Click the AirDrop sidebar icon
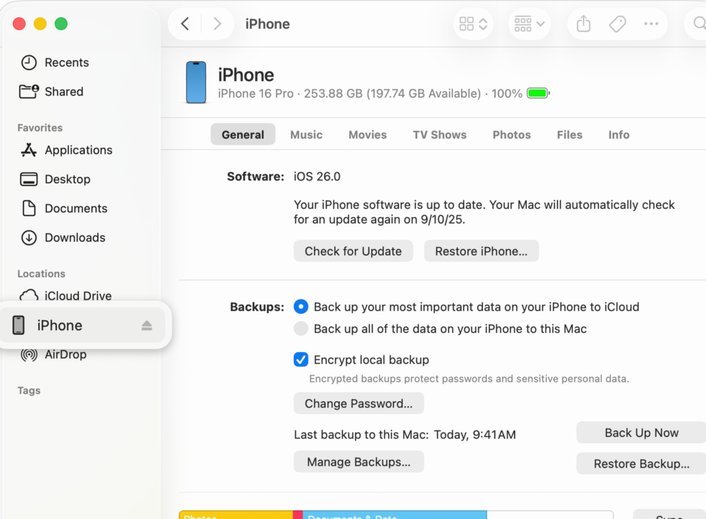Viewport: 706px width, 519px height. tap(29, 355)
